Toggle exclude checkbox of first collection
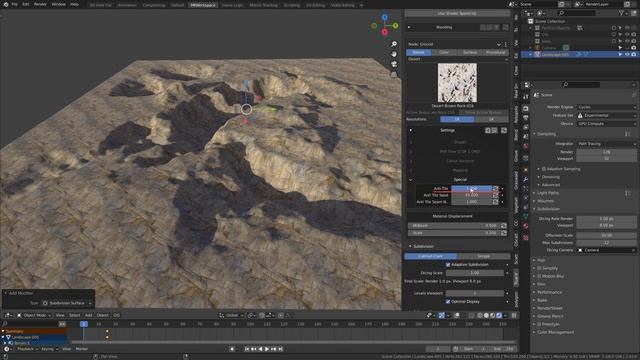Viewport: 640px width, 360px height. click(613, 28)
